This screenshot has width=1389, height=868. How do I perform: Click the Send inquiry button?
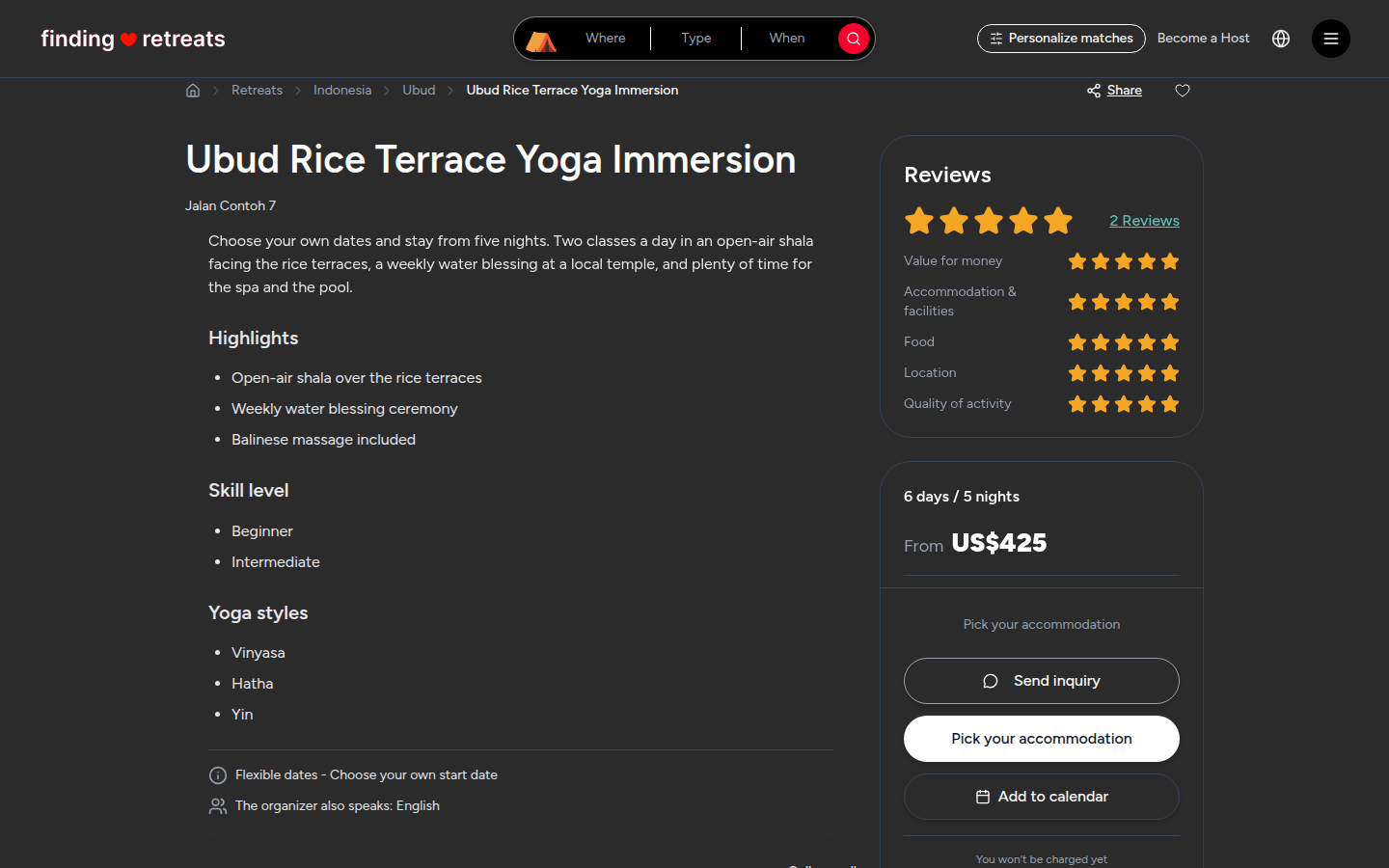click(1042, 681)
